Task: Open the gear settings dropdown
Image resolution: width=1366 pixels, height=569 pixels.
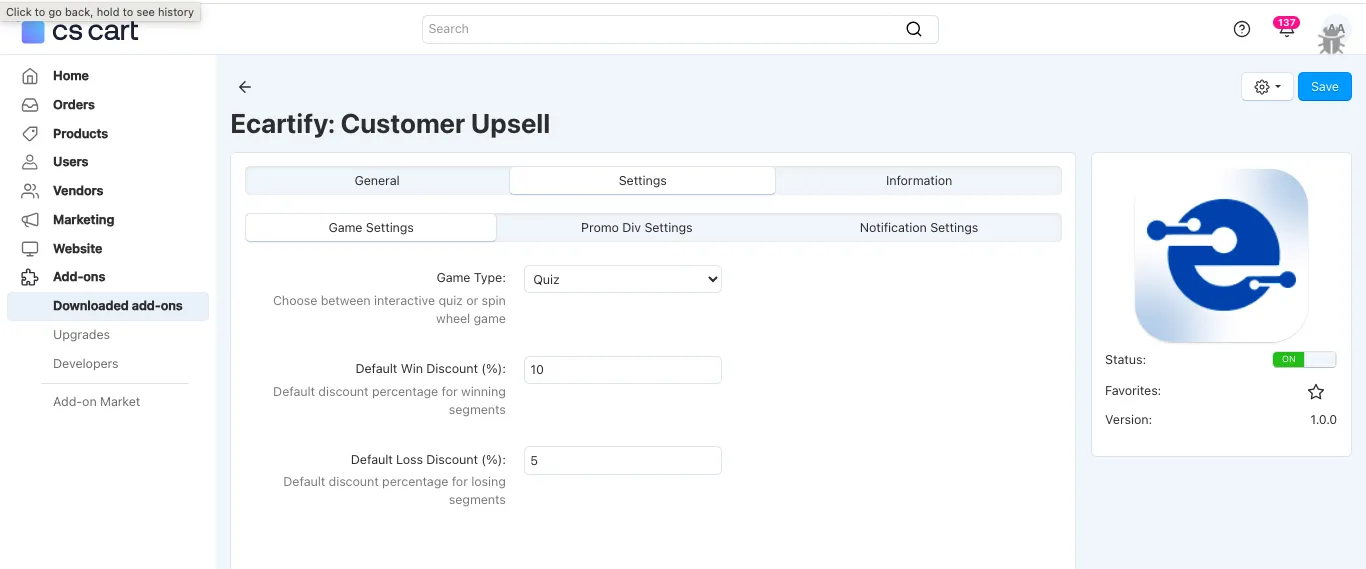Action: pos(1267,87)
